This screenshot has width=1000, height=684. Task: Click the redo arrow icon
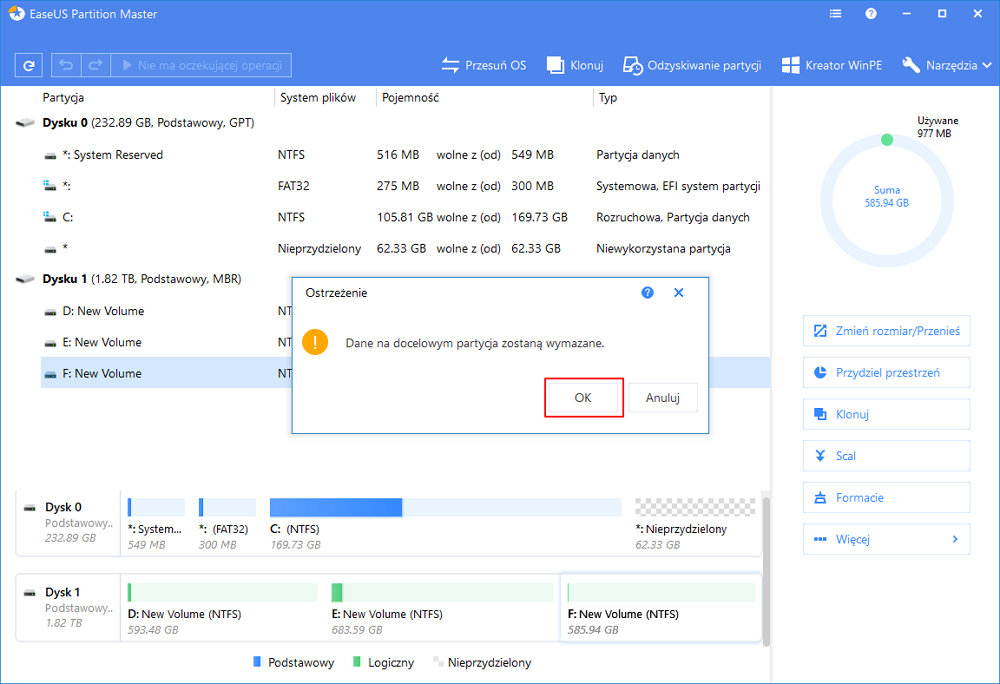pos(96,65)
